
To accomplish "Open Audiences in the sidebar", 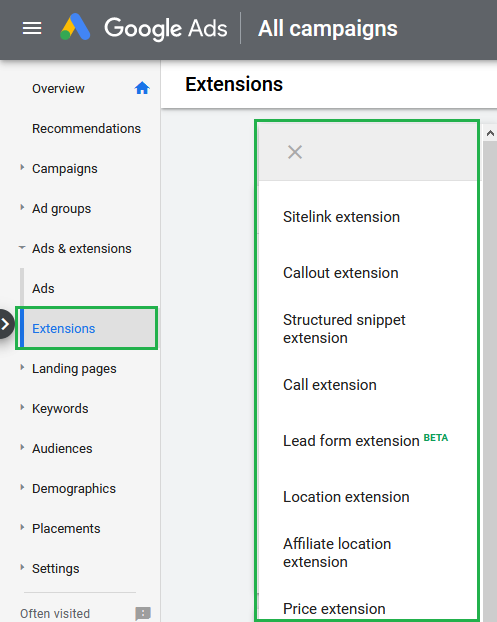I will click(62, 449).
